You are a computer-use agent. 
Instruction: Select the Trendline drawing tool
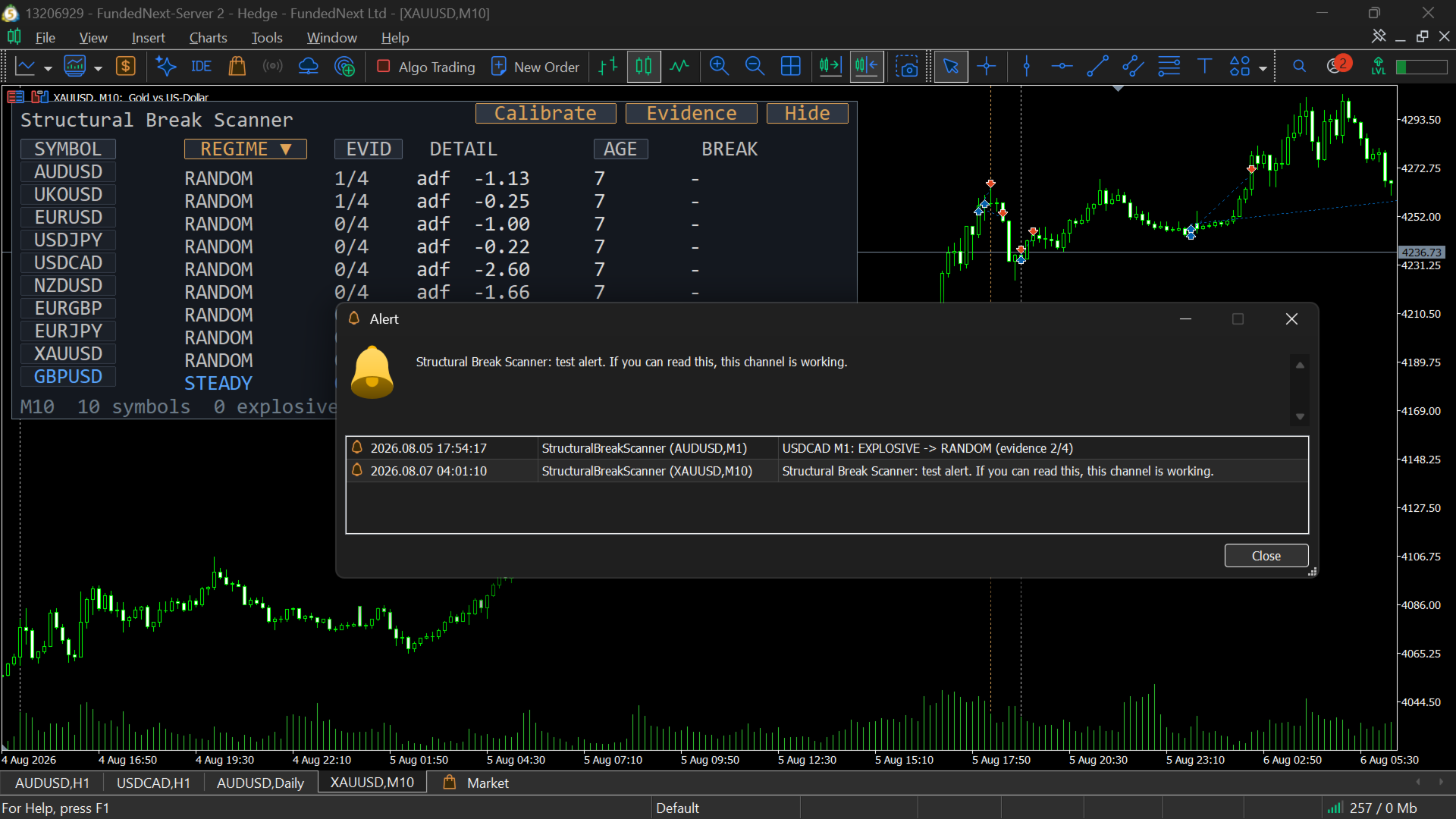click(x=1097, y=67)
